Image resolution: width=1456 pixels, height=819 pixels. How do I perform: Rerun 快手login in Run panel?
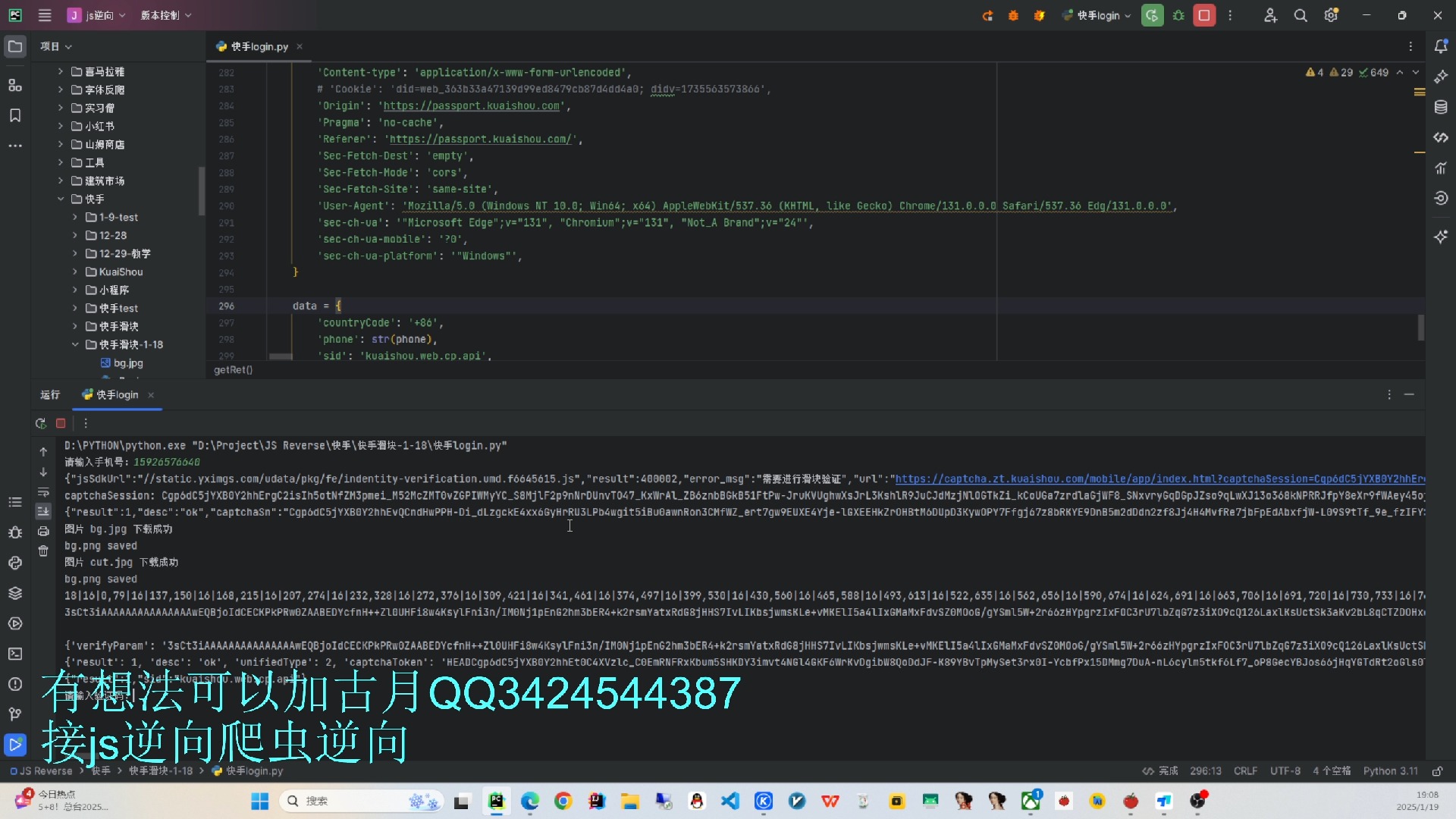pos(41,423)
